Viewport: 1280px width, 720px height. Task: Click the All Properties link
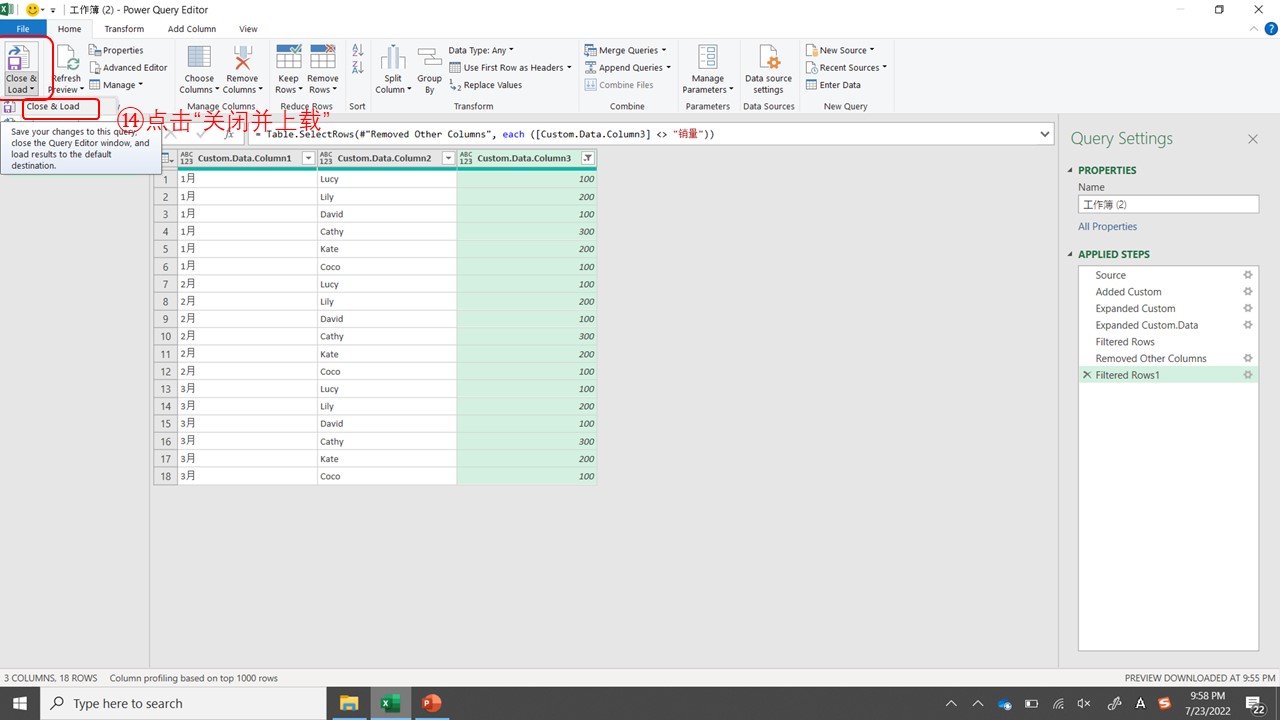1107,227
